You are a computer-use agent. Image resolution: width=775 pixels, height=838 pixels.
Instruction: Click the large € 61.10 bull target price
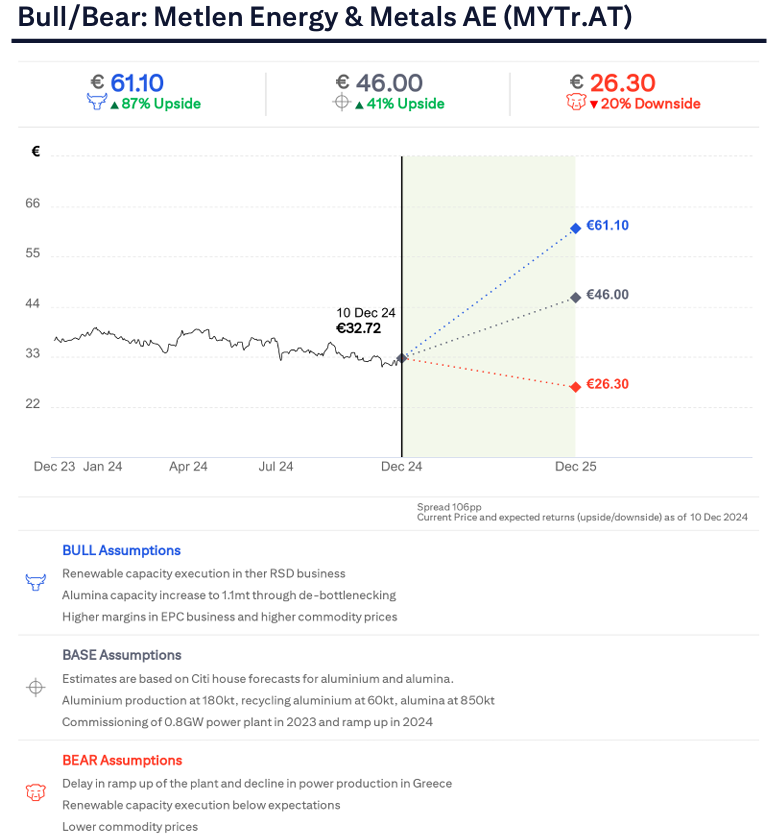pyautogui.click(x=126, y=82)
